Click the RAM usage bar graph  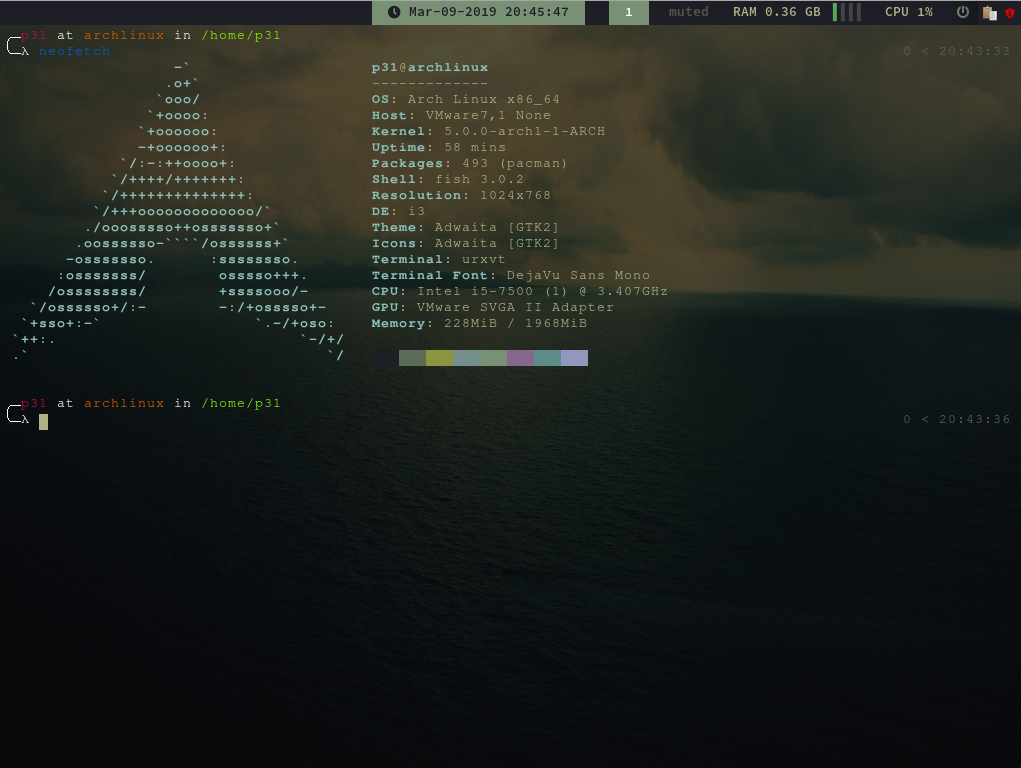[846, 12]
